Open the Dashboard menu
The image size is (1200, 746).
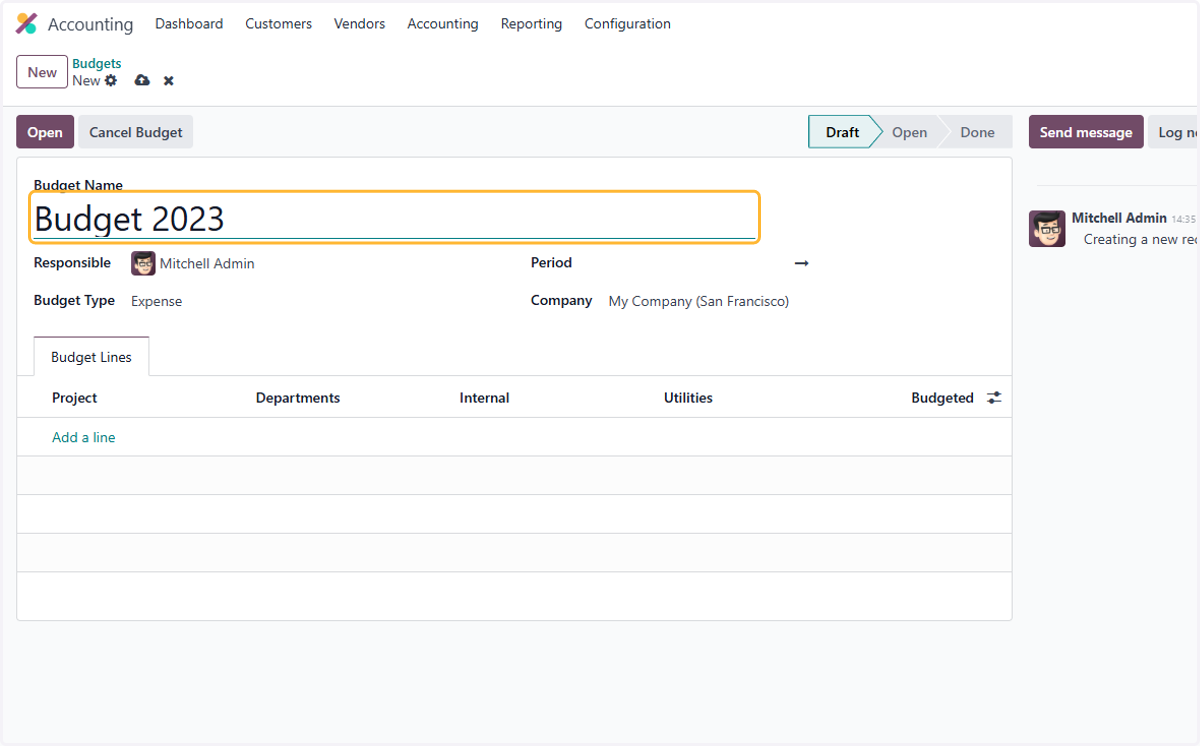point(189,24)
